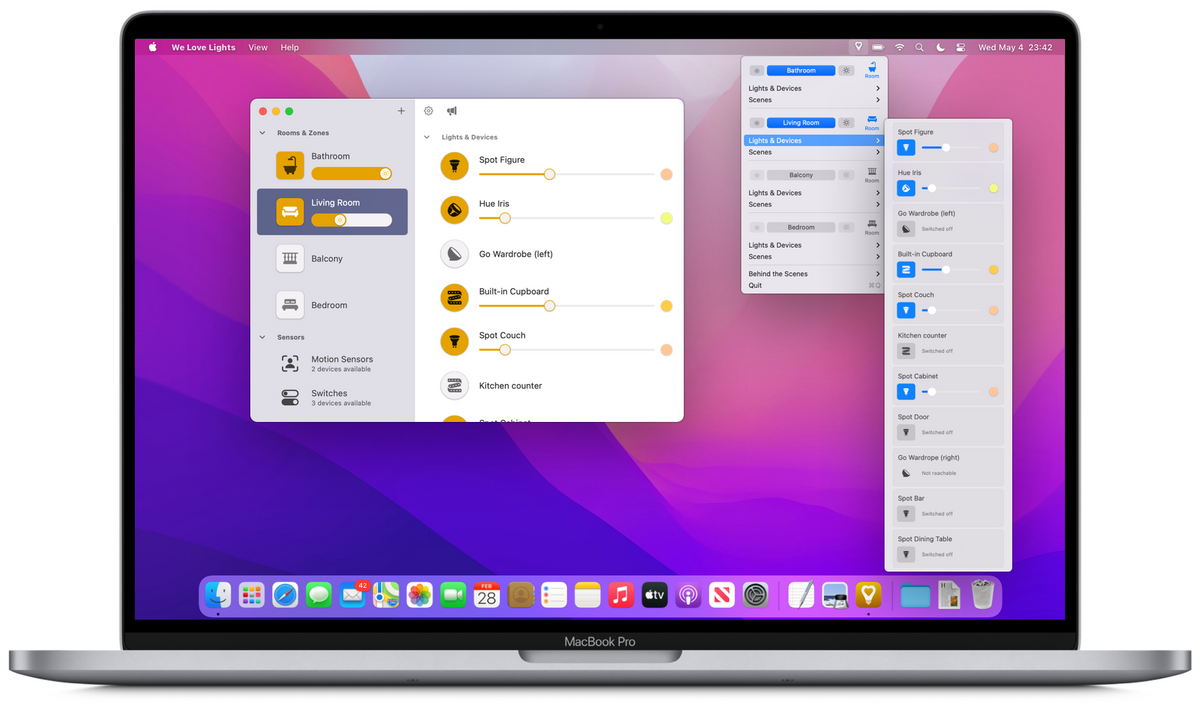Click the megaphone announcements icon

tap(452, 111)
